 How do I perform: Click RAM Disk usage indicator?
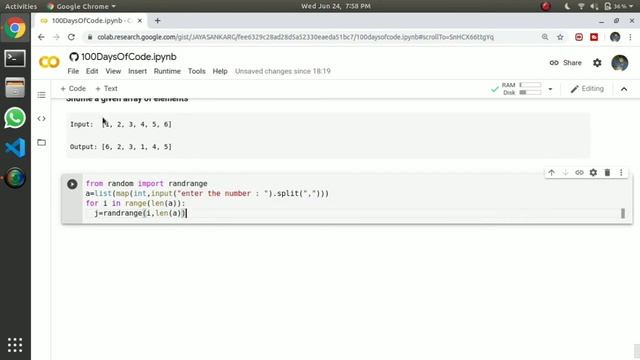(x=521, y=89)
